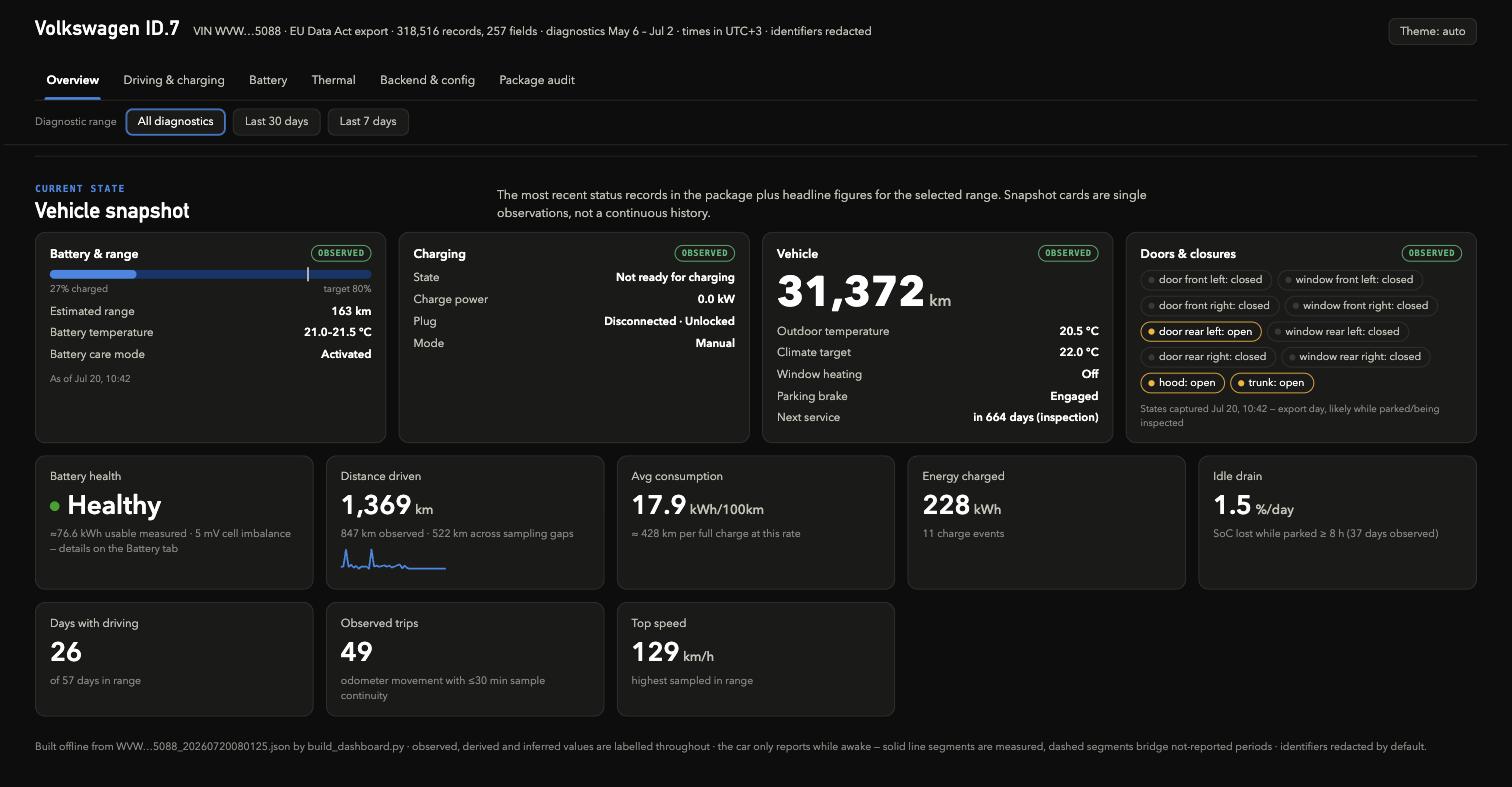Click the 'As of Jul 20, 10:42' timestamp
Image resolution: width=1512 pixels, height=787 pixels.
[x=90, y=379]
